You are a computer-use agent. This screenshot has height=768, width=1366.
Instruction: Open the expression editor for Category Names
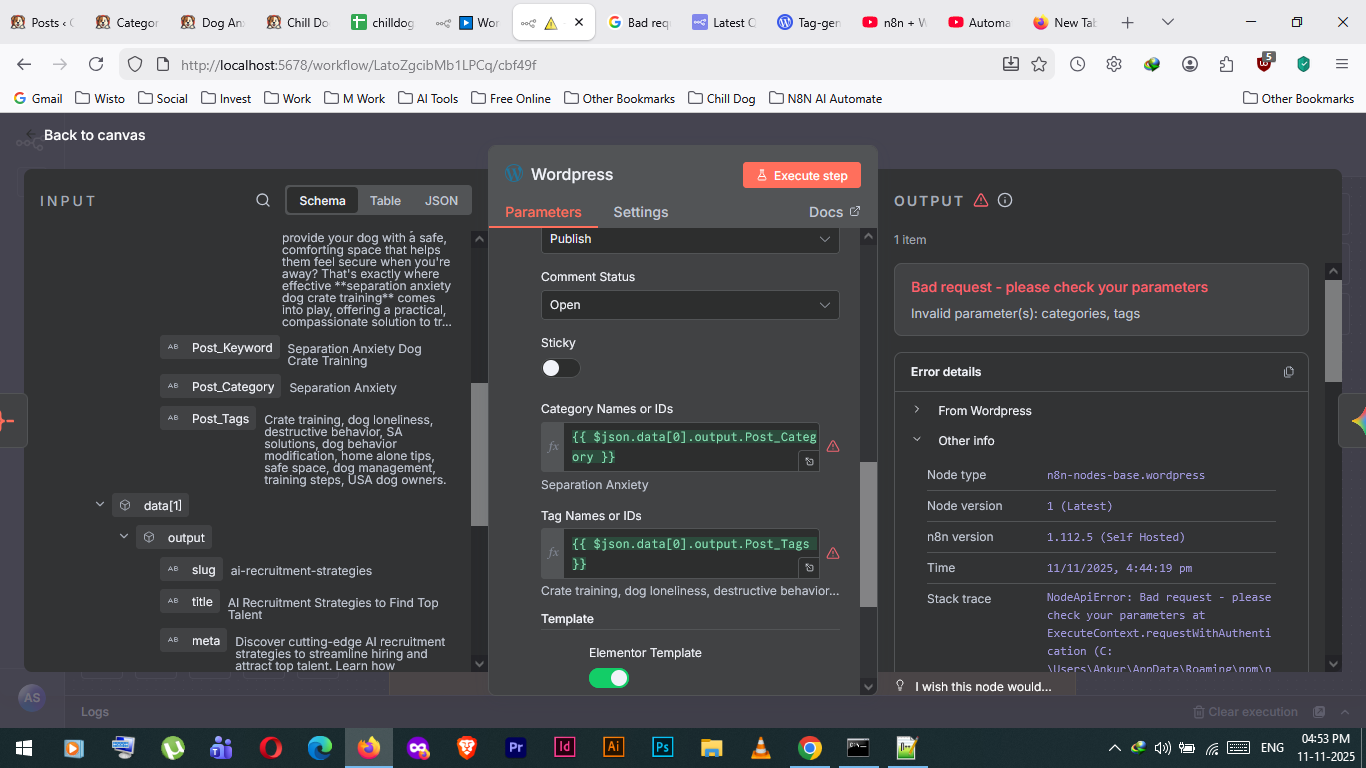(x=809, y=461)
